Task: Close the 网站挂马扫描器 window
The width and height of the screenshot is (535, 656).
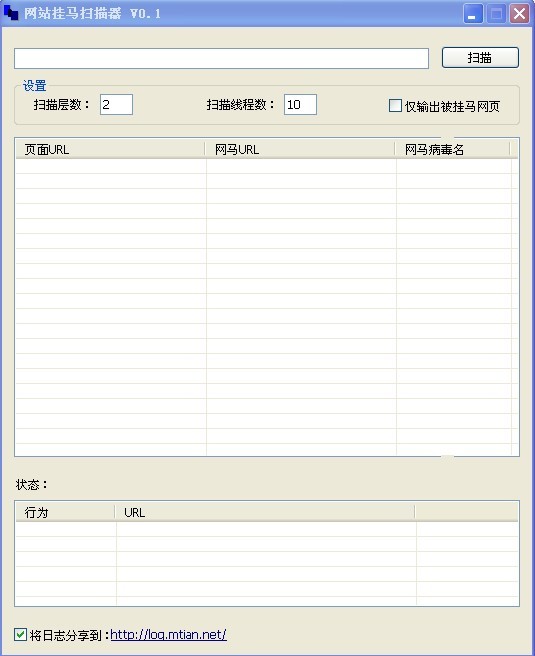Action: tap(520, 14)
